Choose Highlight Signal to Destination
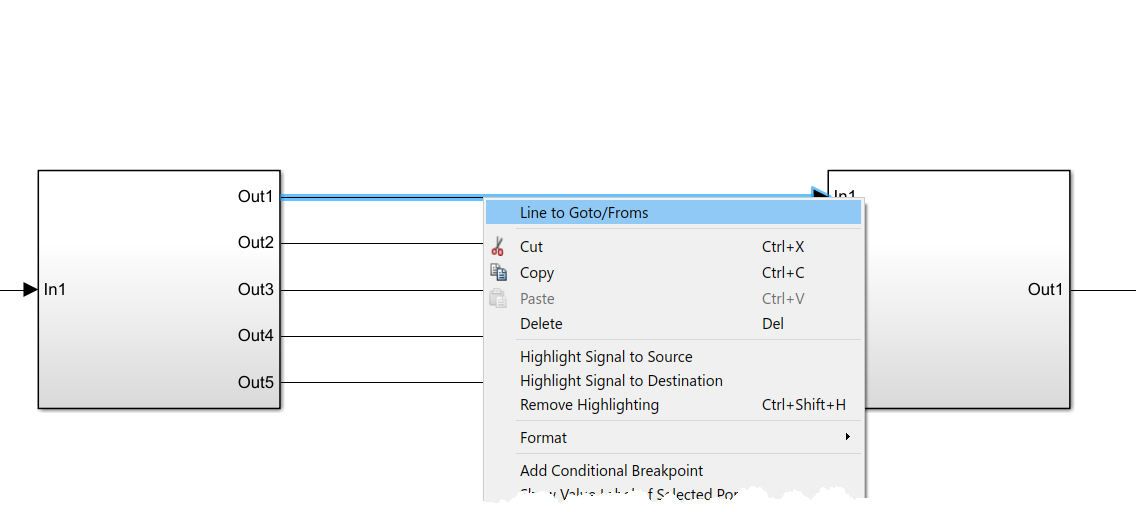The image size is (1136, 512). (x=621, y=381)
